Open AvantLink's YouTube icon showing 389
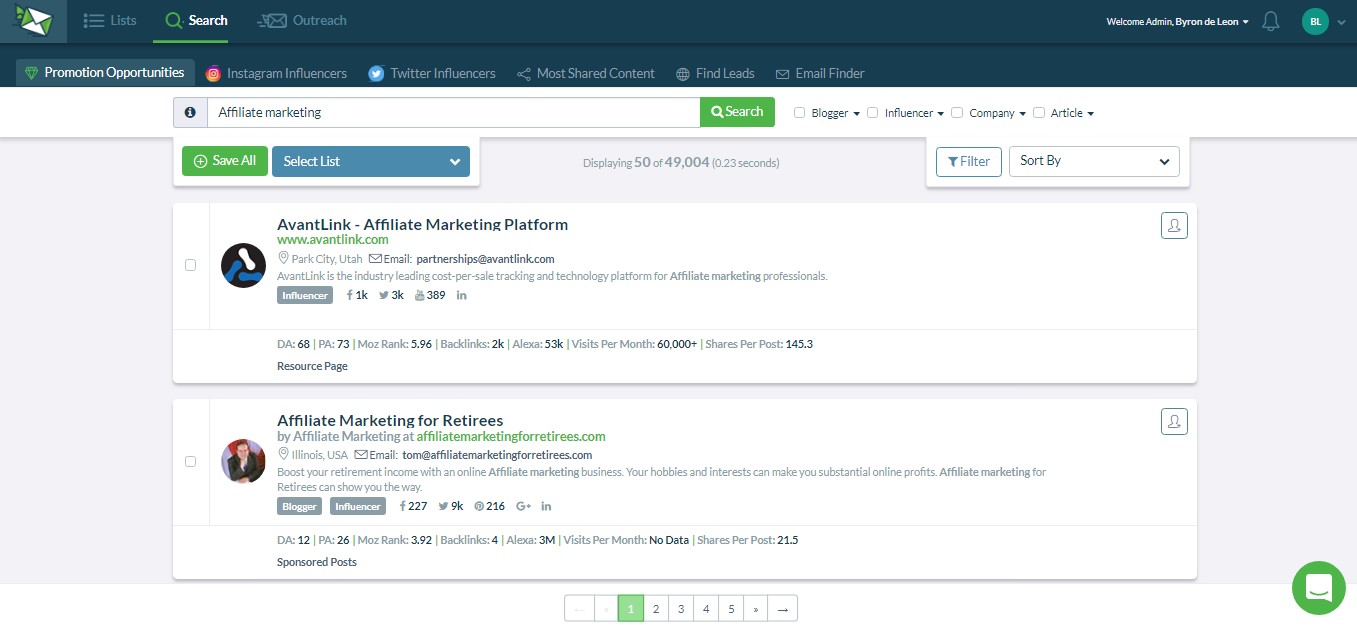This screenshot has height=628, width=1357. point(419,295)
